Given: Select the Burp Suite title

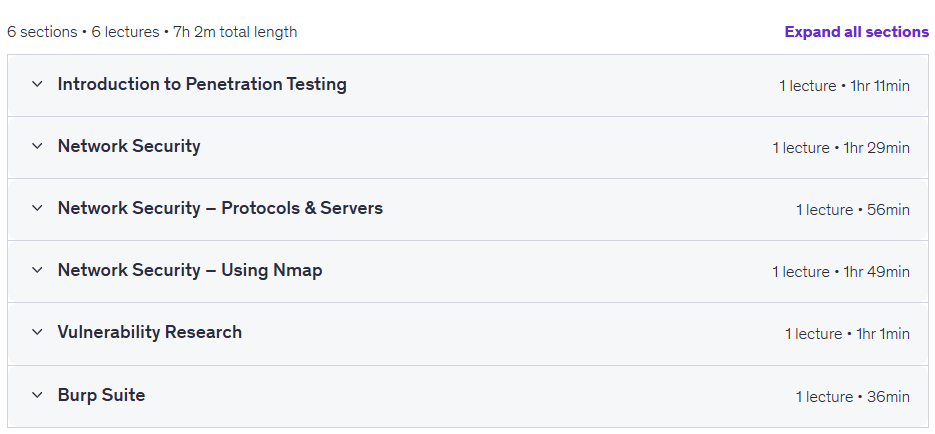Looking at the screenshot, I should click(101, 395).
